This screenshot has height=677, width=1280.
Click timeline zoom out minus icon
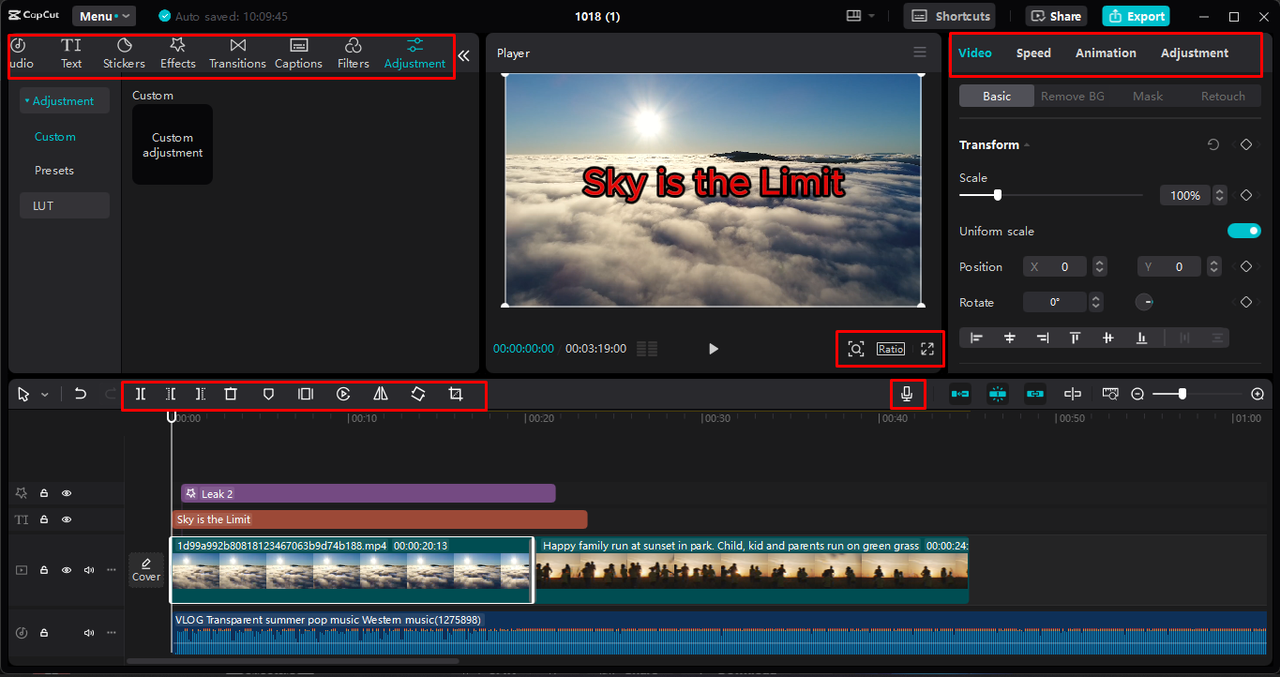pos(1137,394)
